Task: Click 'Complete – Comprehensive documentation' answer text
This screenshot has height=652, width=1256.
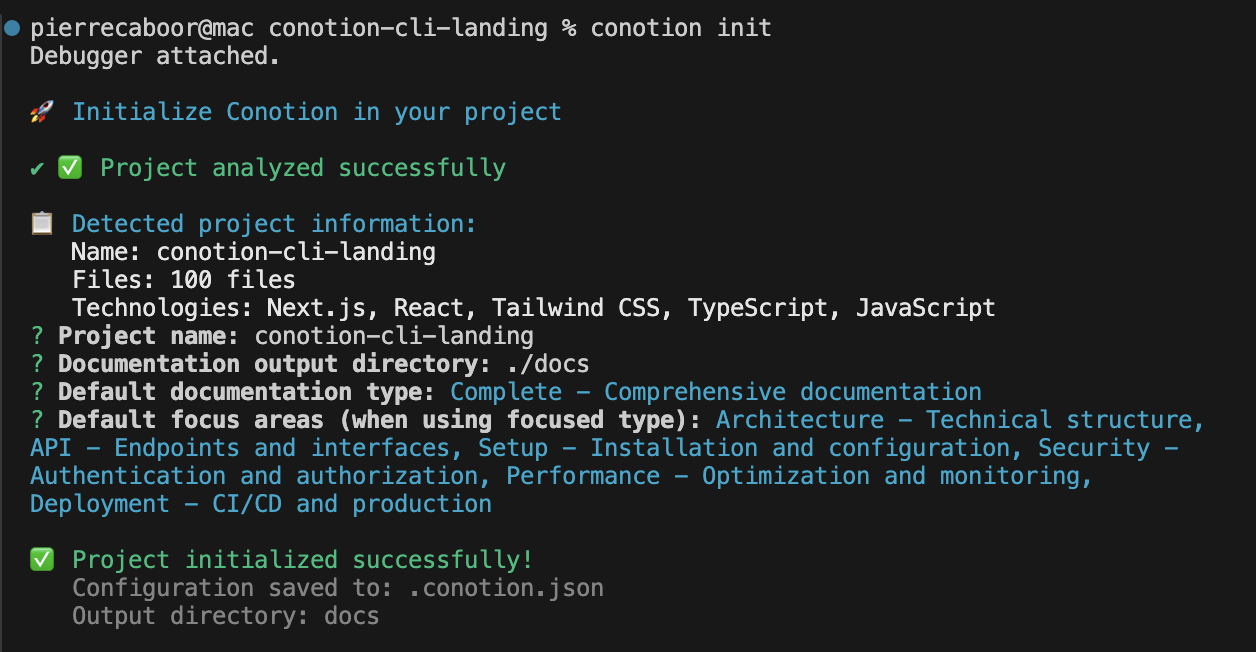Action: tap(715, 392)
